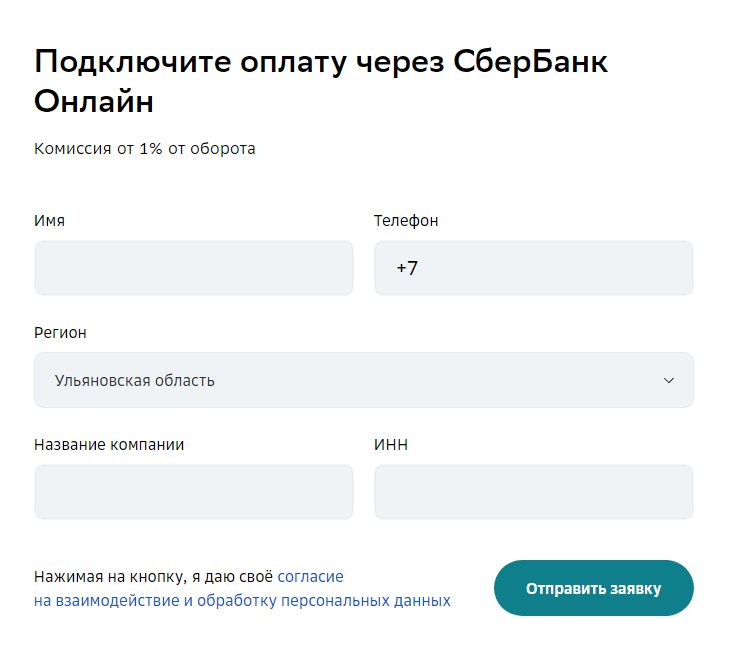Click the Подключите оплату через СберБанк heading
The height and width of the screenshot is (655, 740).
tap(321, 62)
